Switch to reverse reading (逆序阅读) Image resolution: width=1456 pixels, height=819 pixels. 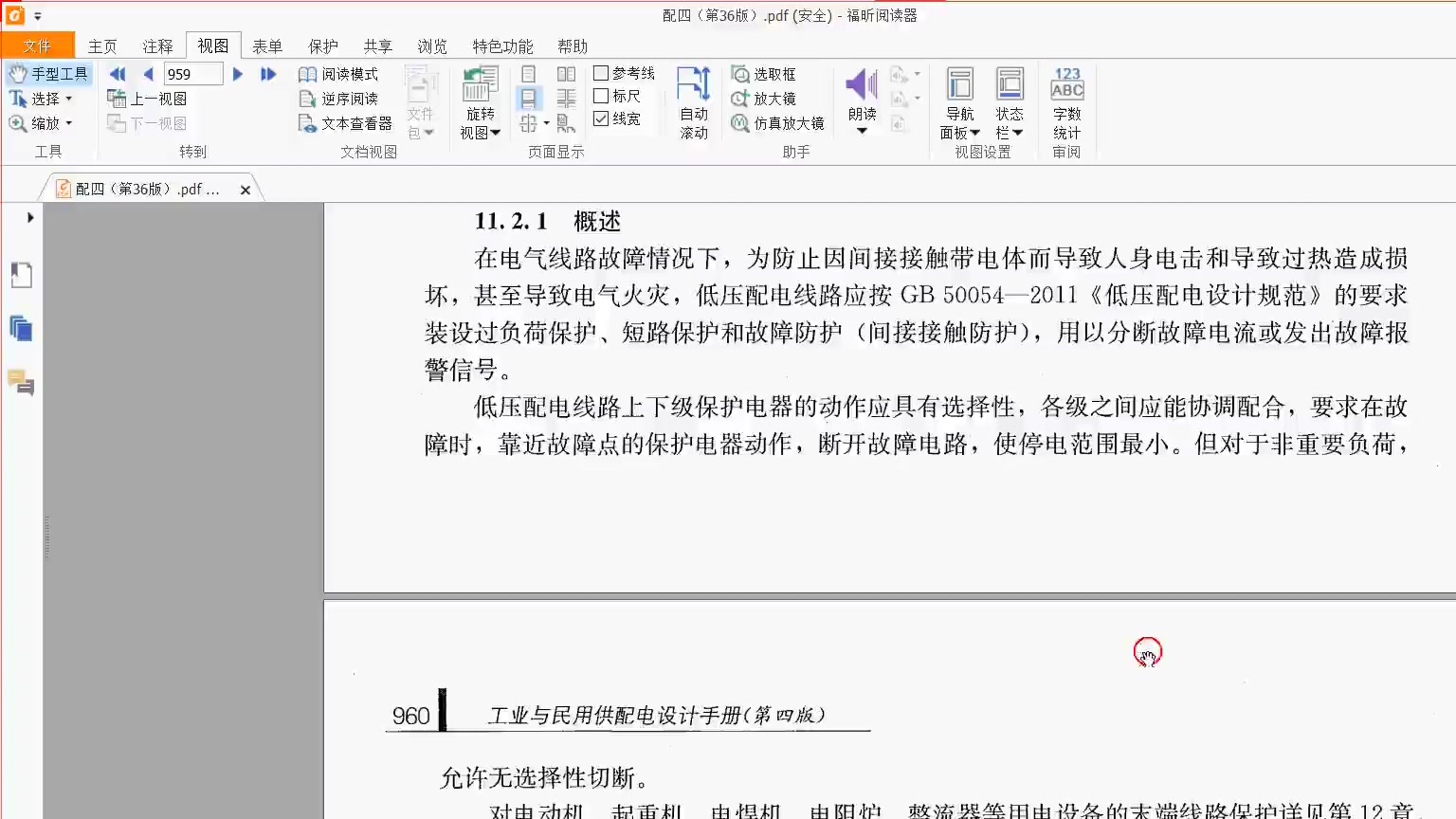[x=338, y=99]
